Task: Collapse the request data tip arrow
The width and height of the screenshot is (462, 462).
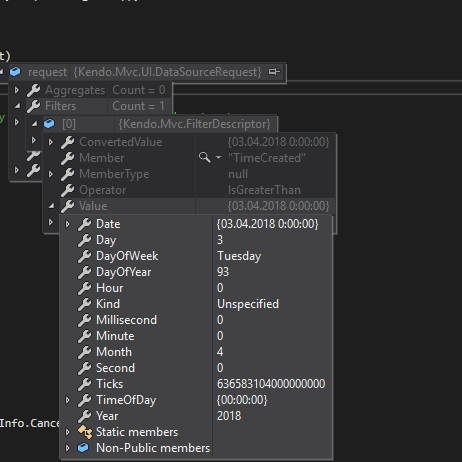Action: click(x=2, y=72)
